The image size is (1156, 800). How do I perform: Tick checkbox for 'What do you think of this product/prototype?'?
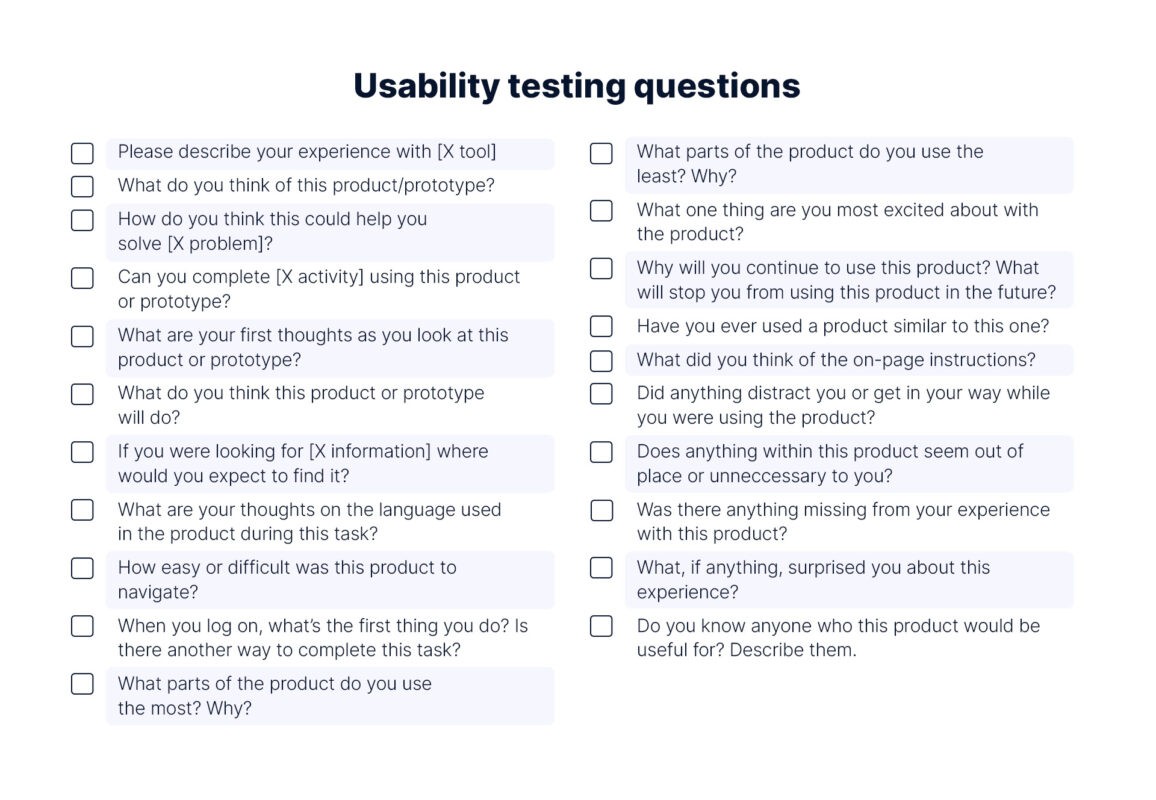[x=82, y=187]
